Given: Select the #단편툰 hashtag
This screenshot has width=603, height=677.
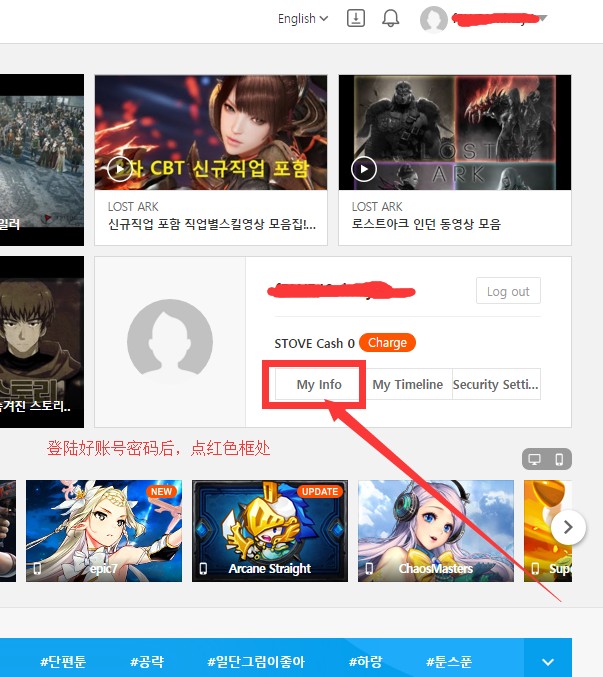Looking at the screenshot, I should pos(63,661).
